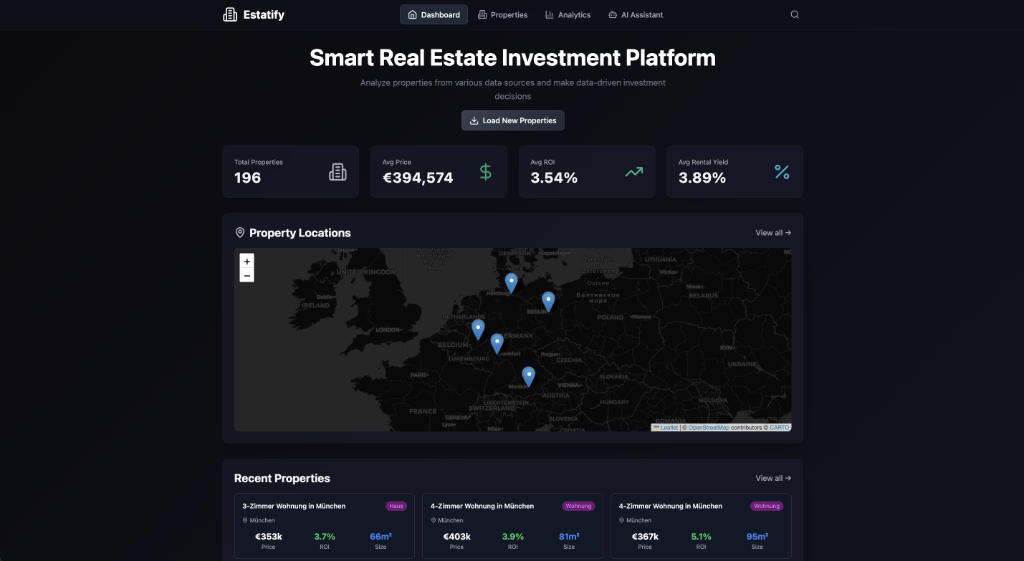The height and width of the screenshot is (561, 1024).
Task: Switch to the Analytics tab
Action: pyautogui.click(x=568, y=14)
